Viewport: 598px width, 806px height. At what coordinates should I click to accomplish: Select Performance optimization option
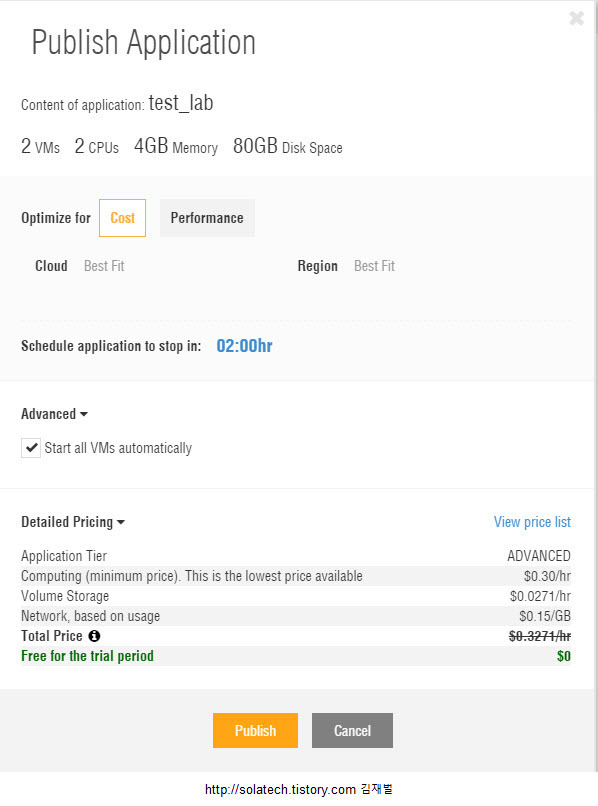pos(207,218)
